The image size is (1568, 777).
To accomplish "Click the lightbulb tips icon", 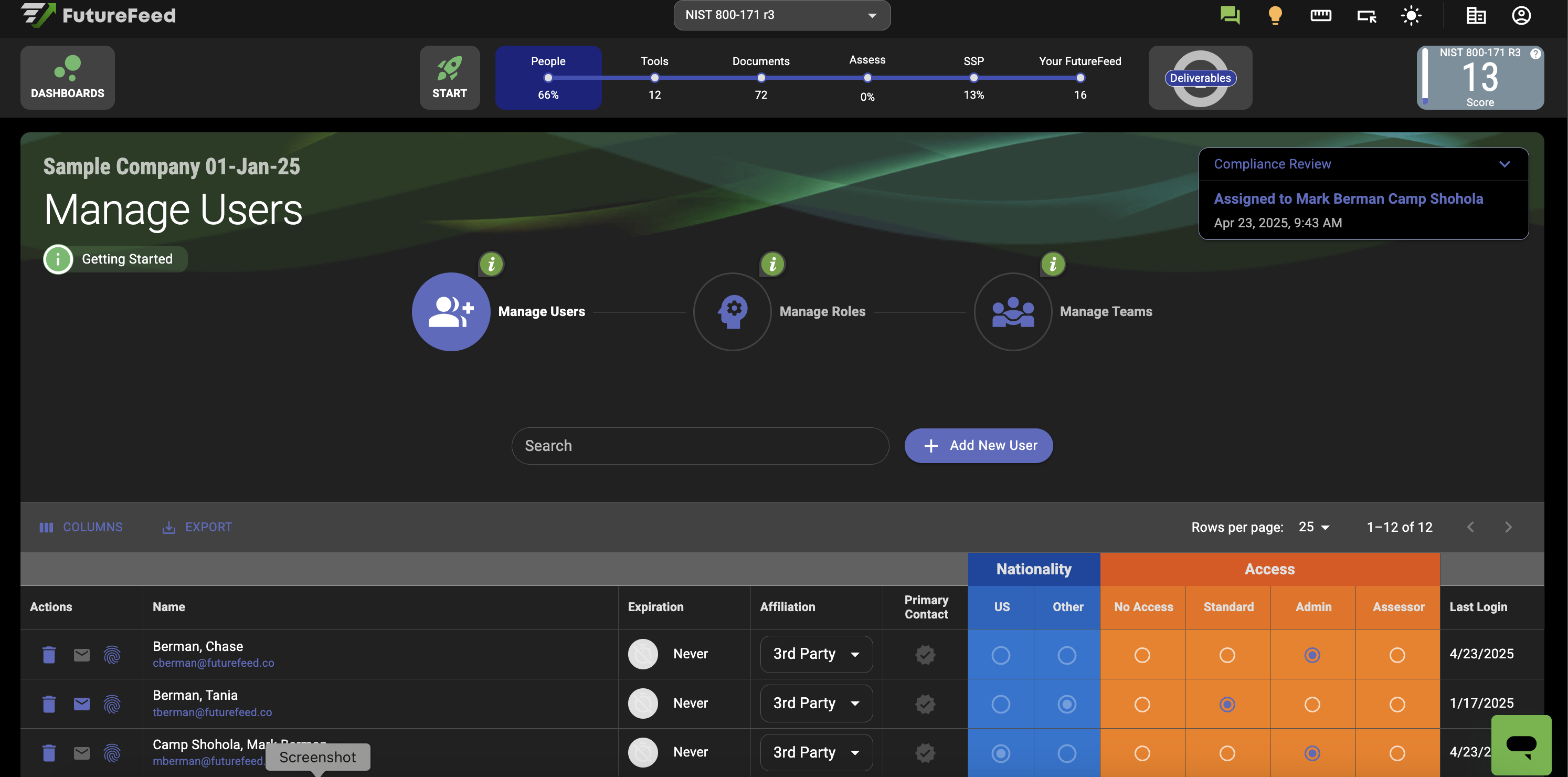I will (x=1275, y=15).
